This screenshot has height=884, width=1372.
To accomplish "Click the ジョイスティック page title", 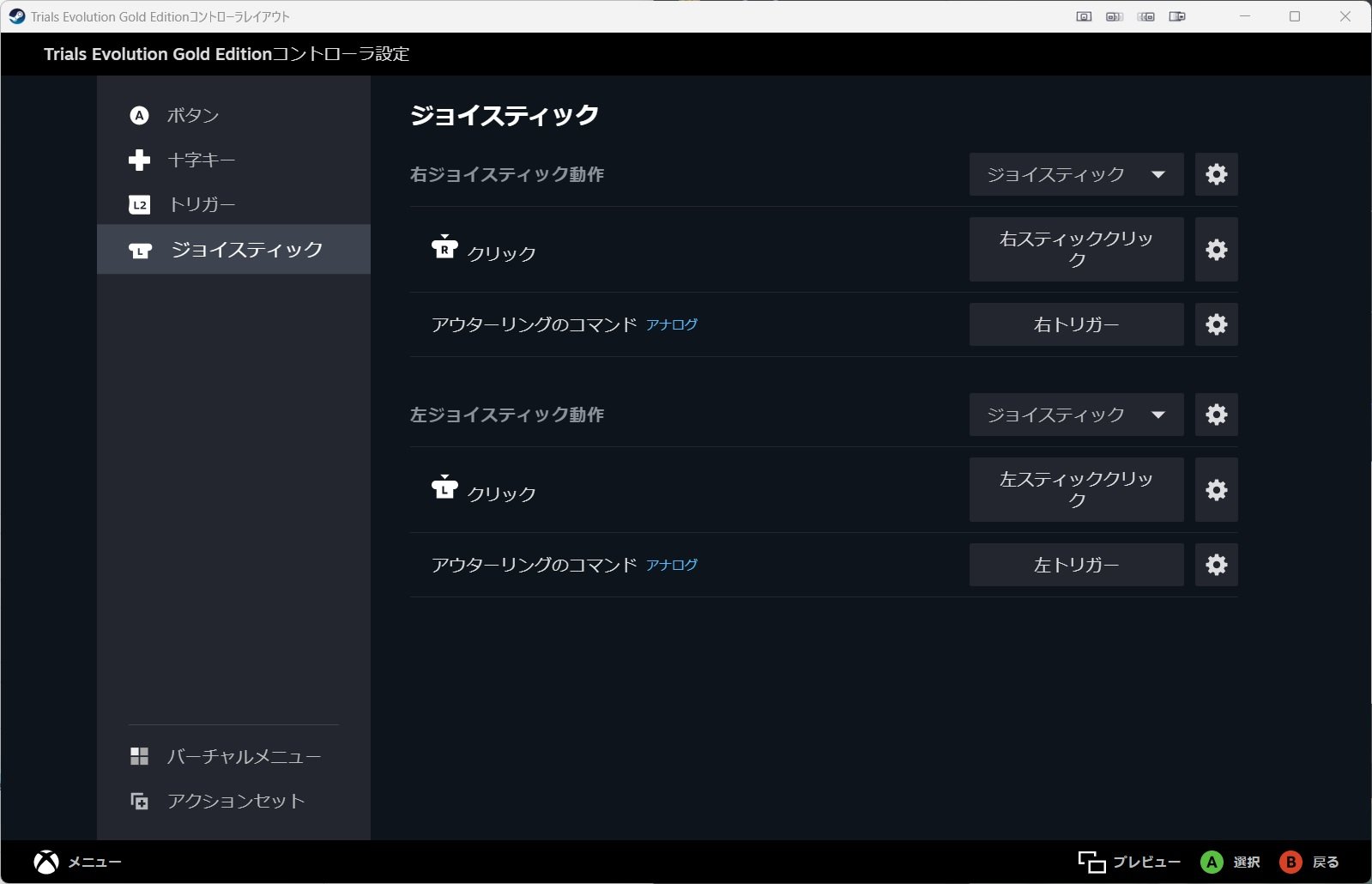I will 505,115.
